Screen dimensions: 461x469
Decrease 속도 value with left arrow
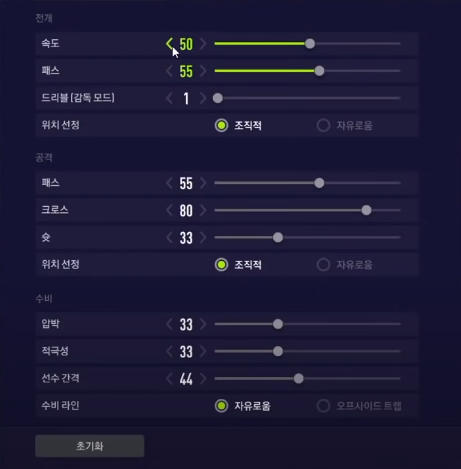(169, 43)
